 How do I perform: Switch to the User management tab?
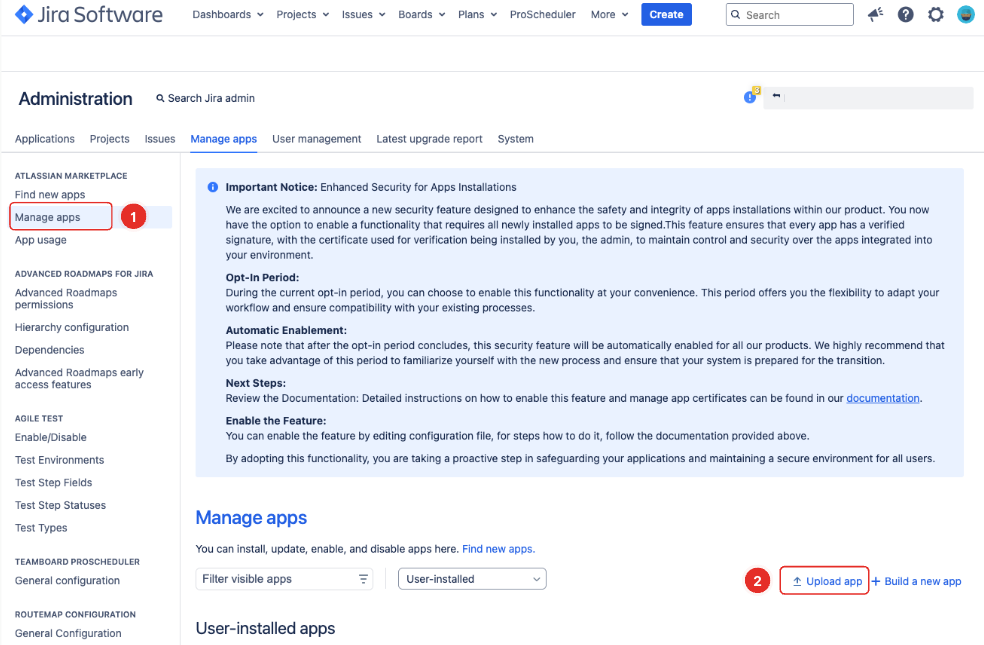click(x=316, y=139)
